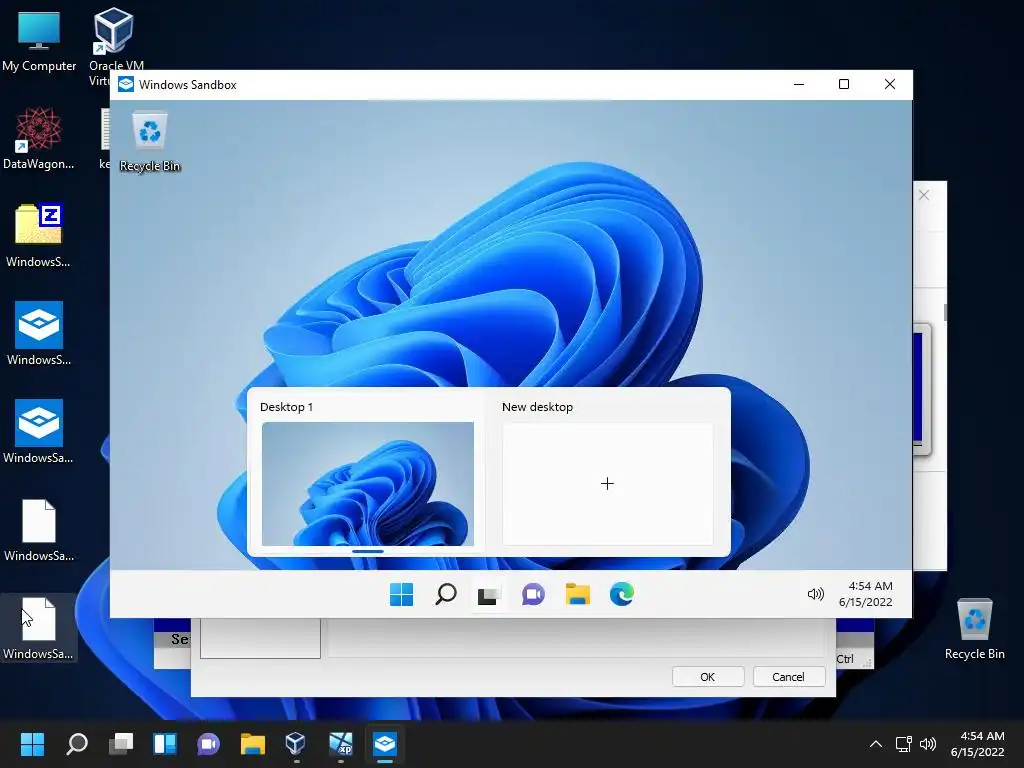Select the WindowsS... zip folder icon

click(x=39, y=236)
